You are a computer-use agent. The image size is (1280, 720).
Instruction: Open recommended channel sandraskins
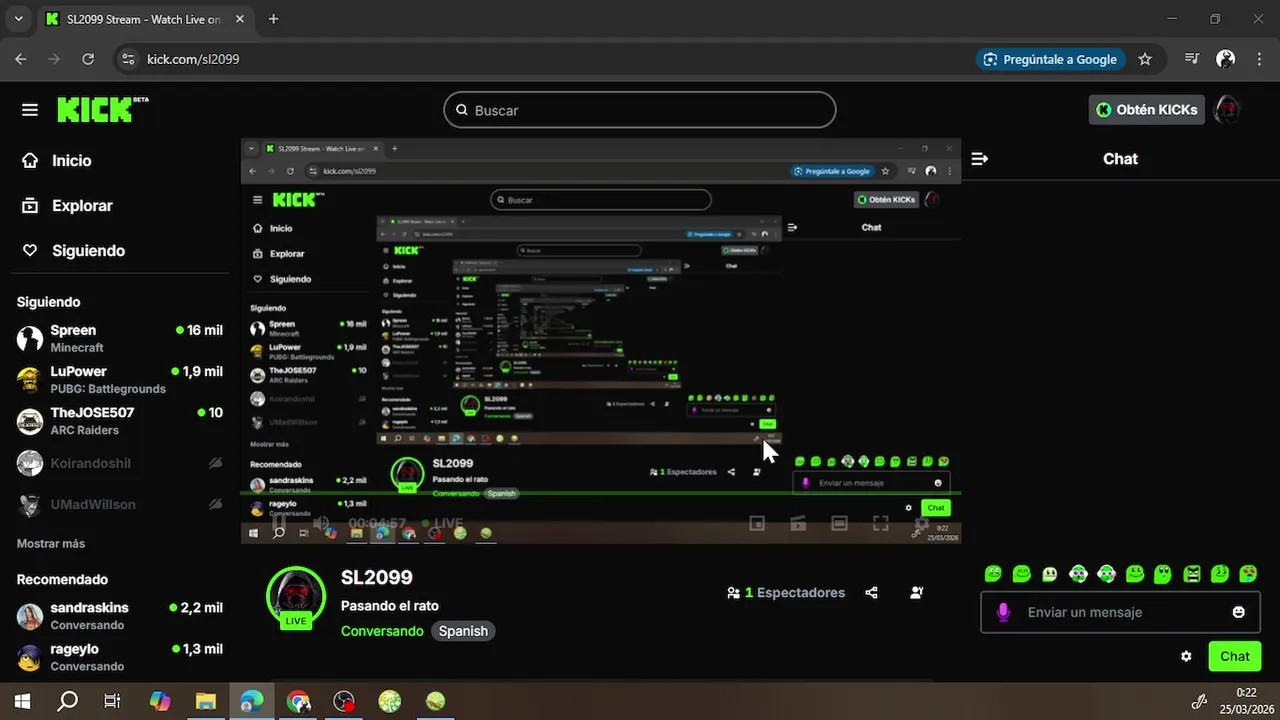[120, 615]
